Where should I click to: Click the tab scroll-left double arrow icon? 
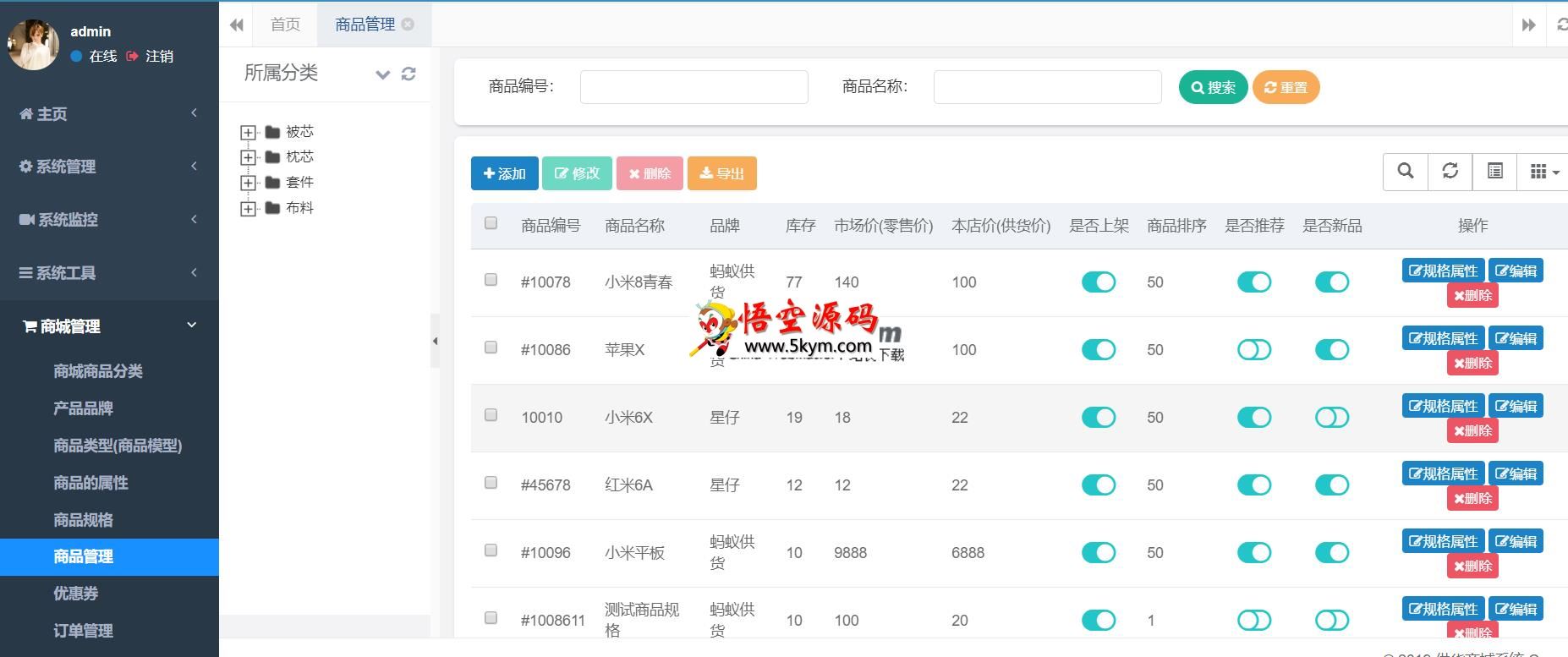(236, 25)
